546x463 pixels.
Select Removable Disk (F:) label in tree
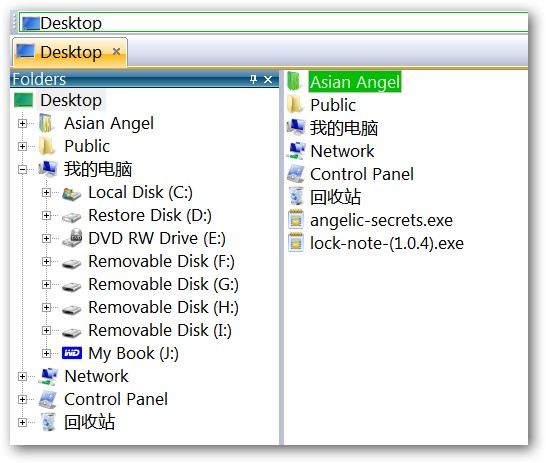[x=161, y=261]
